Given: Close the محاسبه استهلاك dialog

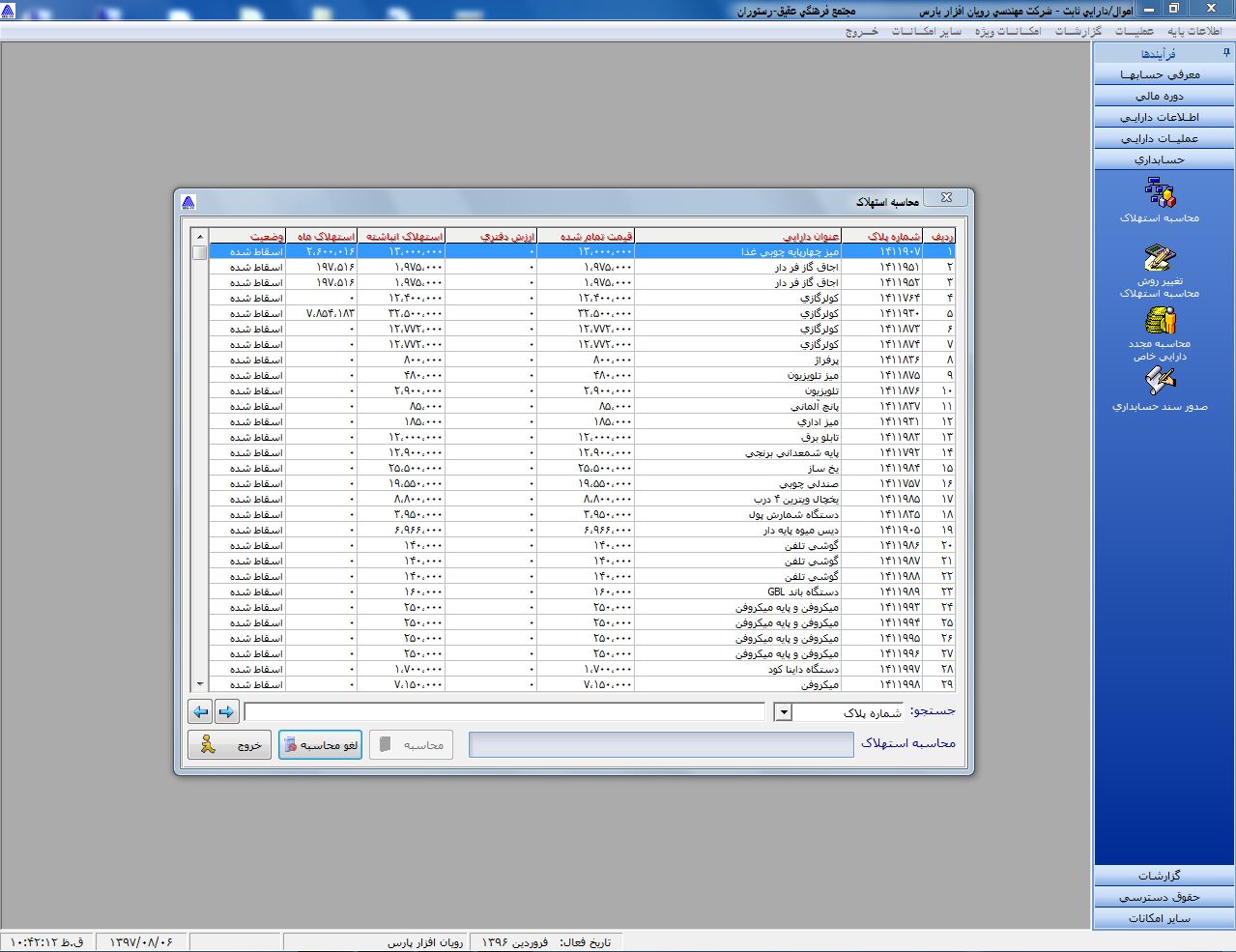Looking at the screenshot, I should pos(946,197).
